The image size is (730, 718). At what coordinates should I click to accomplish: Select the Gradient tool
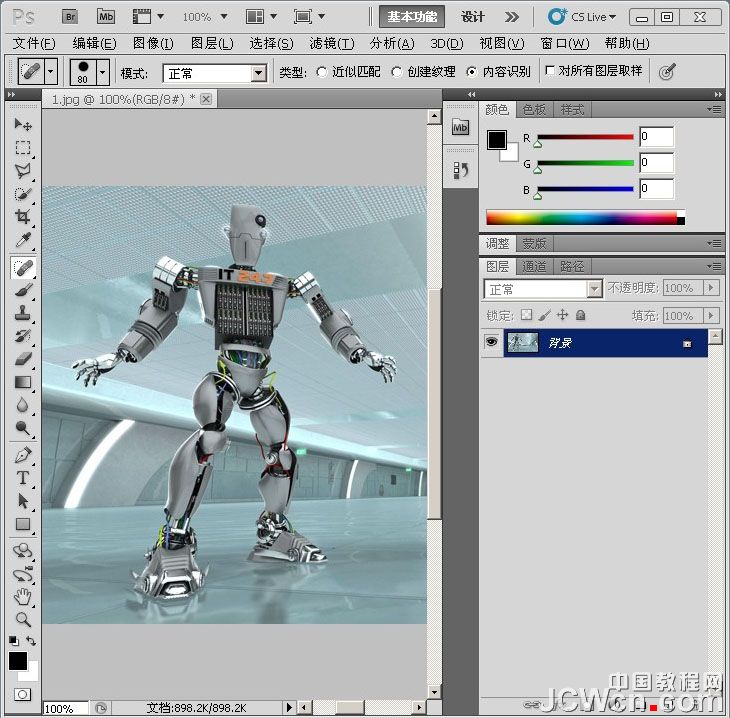(x=22, y=382)
